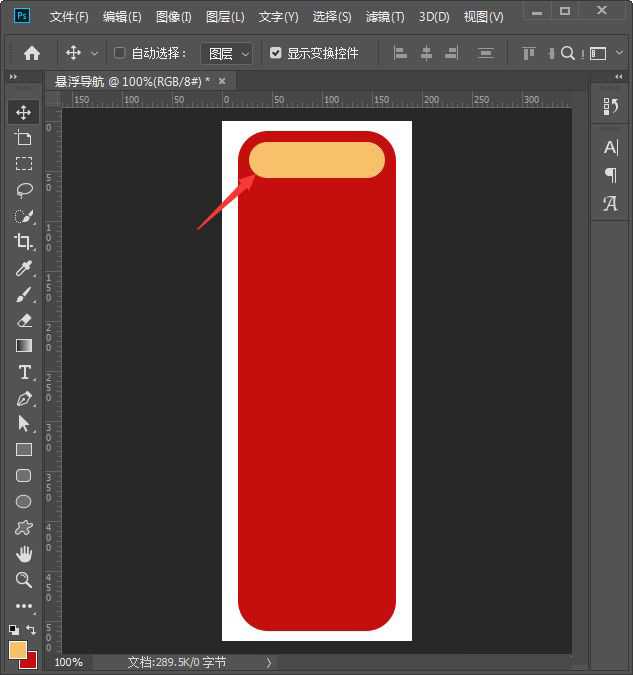Select the Eyedropper tool

[x=24, y=268]
